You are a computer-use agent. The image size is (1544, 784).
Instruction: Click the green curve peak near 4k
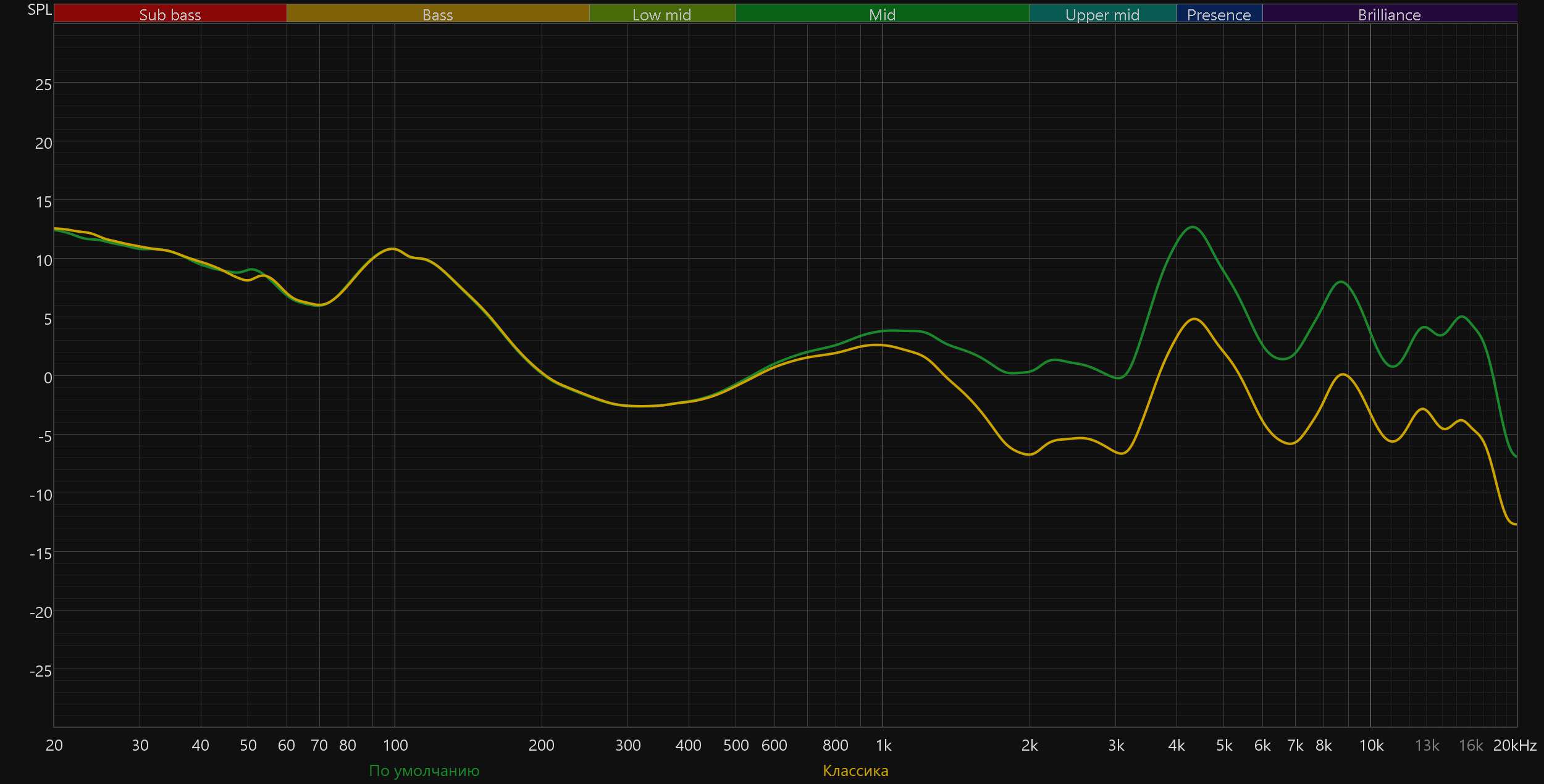click(x=1193, y=227)
